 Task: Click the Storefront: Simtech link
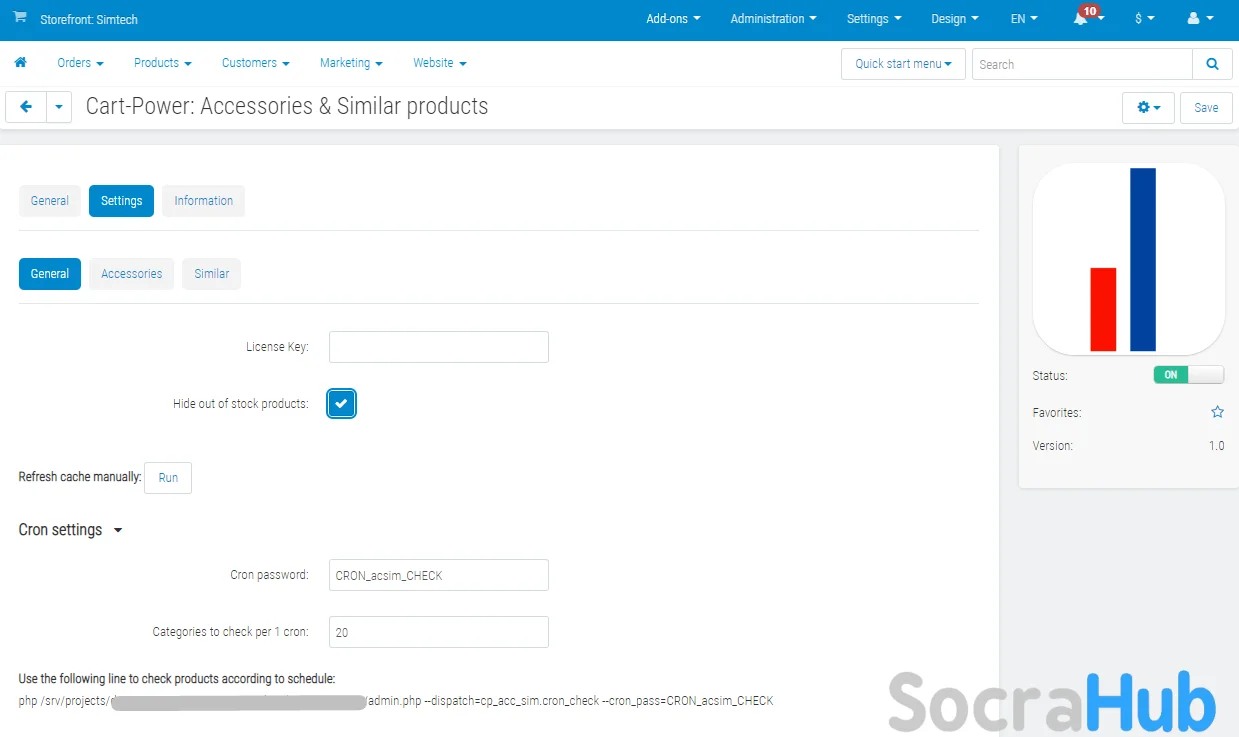[88, 19]
